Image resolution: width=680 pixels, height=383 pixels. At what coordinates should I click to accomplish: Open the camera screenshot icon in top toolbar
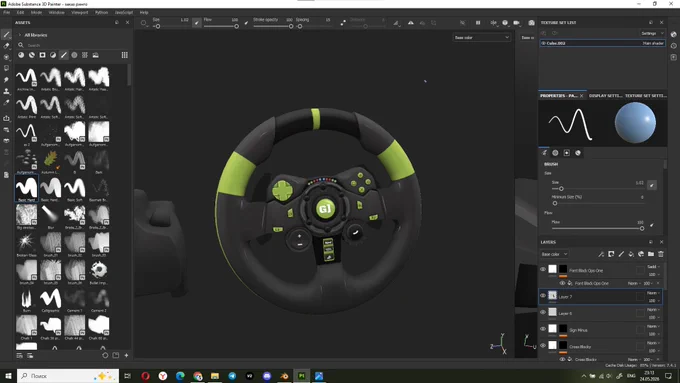click(x=531, y=23)
